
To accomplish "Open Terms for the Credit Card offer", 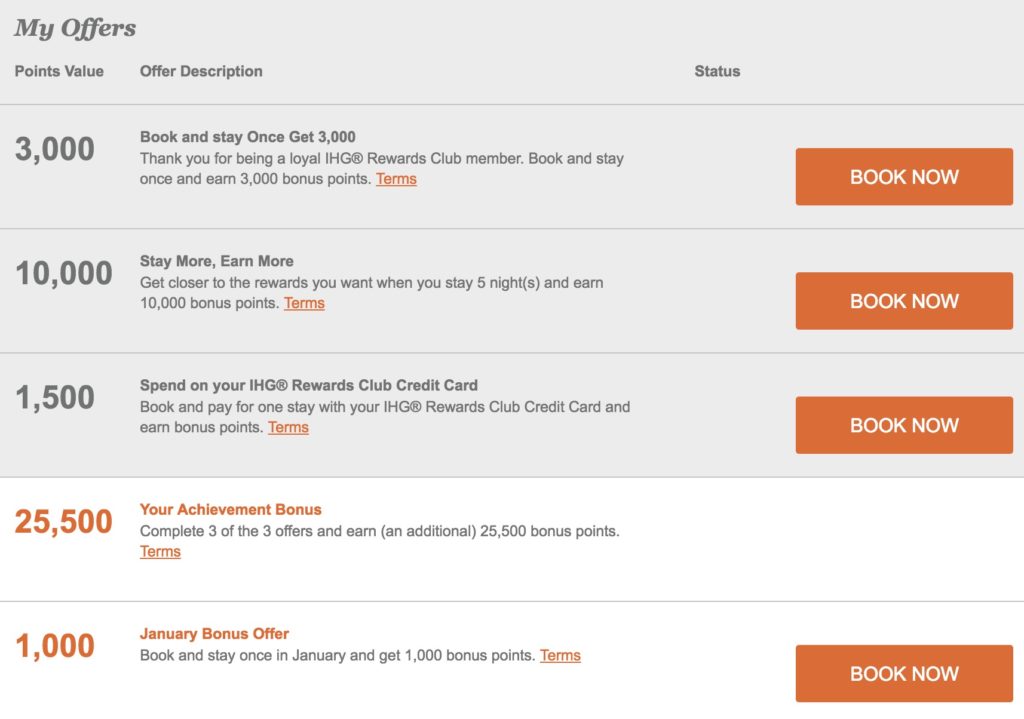I will point(288,427).
